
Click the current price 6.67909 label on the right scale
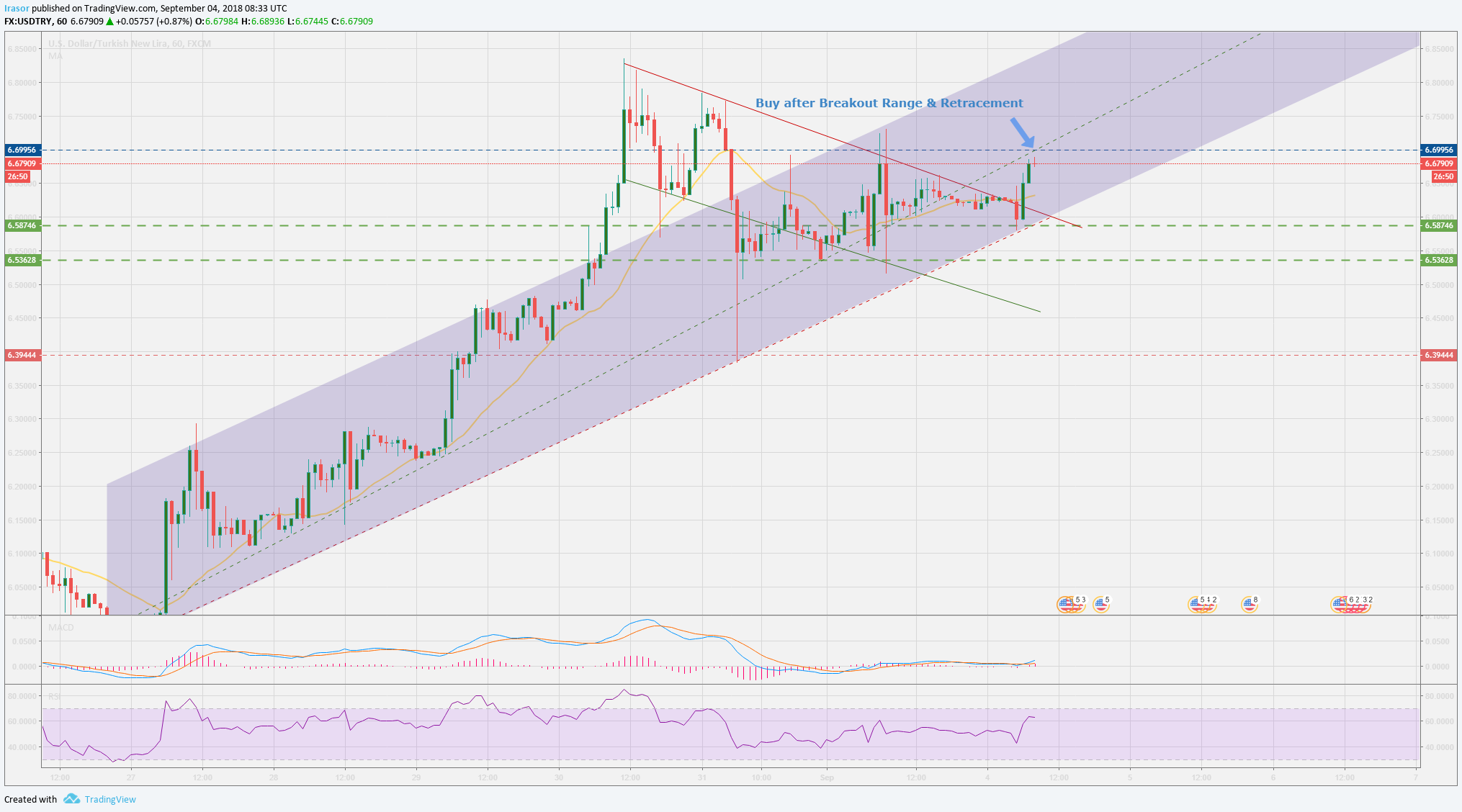[1439, 163]
